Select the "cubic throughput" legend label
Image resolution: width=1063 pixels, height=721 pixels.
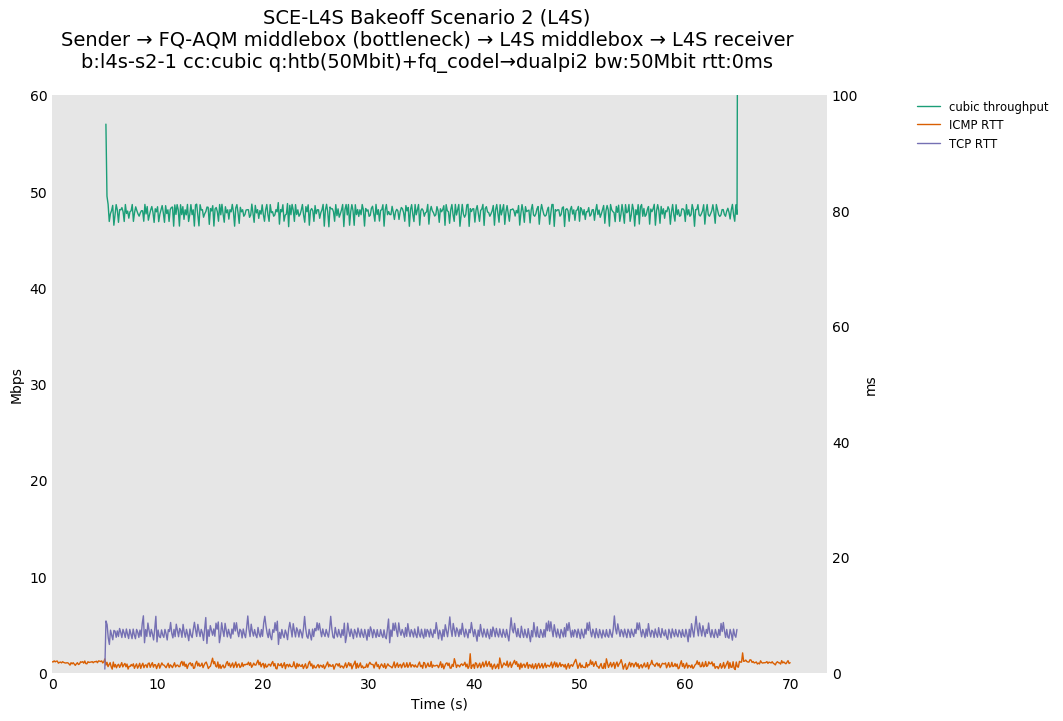click(x=998, y=107)
